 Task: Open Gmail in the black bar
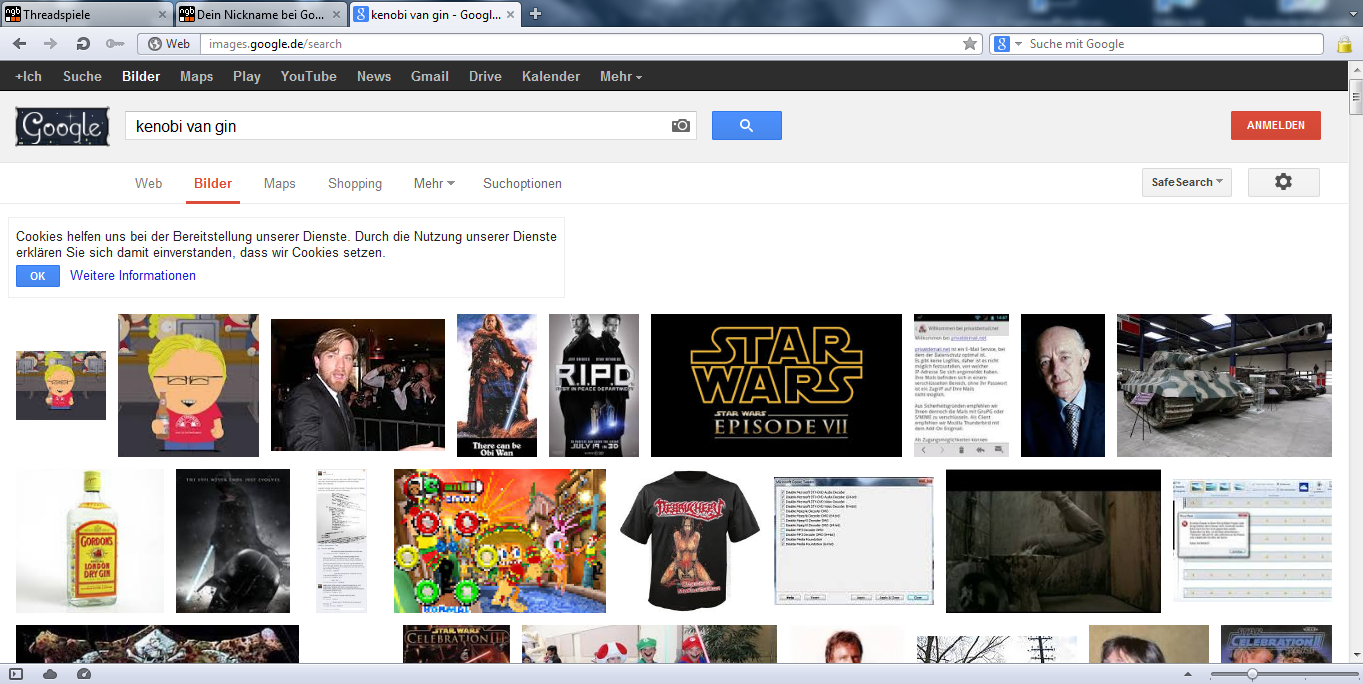click(x=430, y=76)
